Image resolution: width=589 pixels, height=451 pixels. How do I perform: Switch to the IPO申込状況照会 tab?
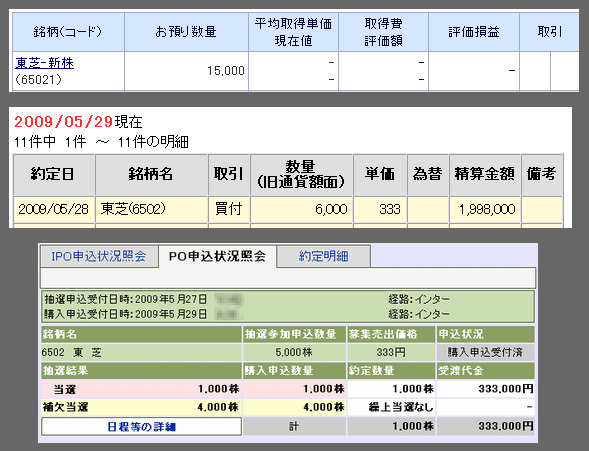tap(99, 256)
